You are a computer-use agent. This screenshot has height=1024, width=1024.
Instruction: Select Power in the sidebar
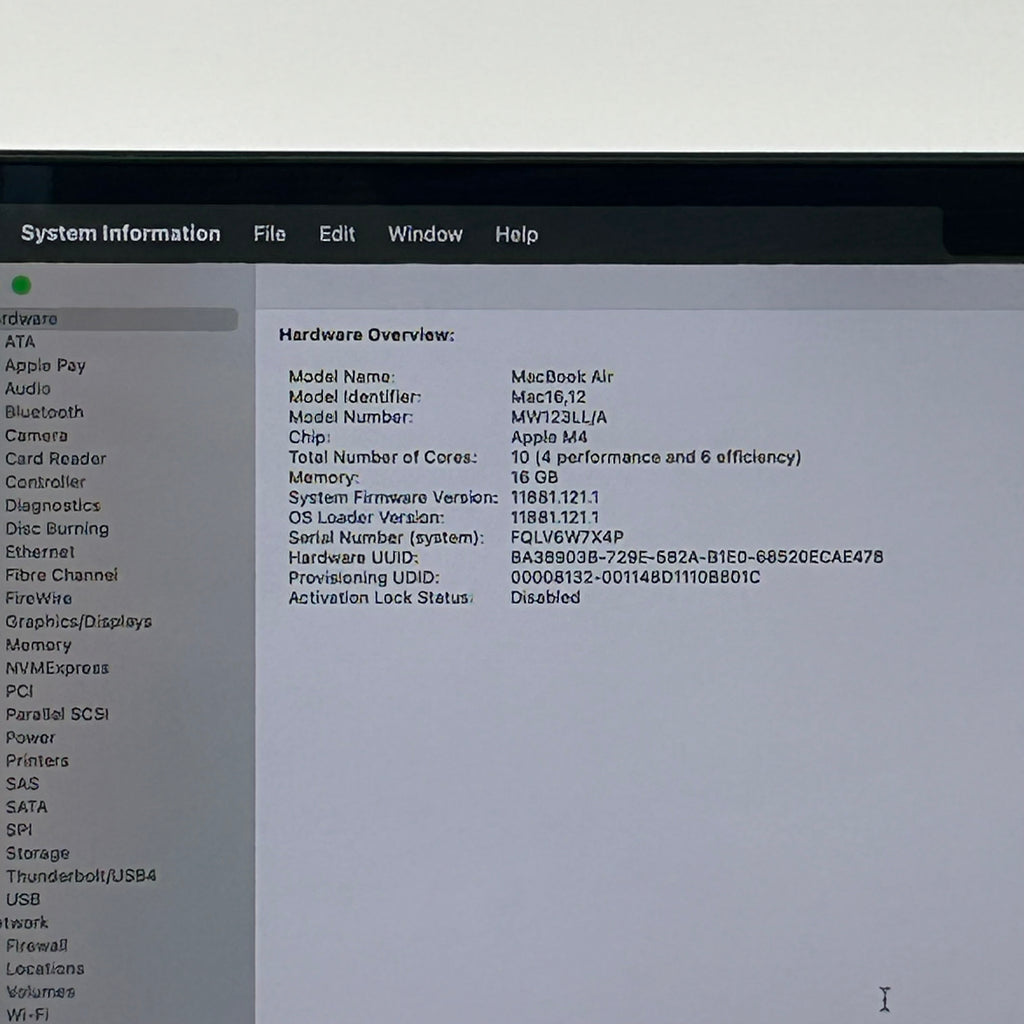tap(30, 738)
